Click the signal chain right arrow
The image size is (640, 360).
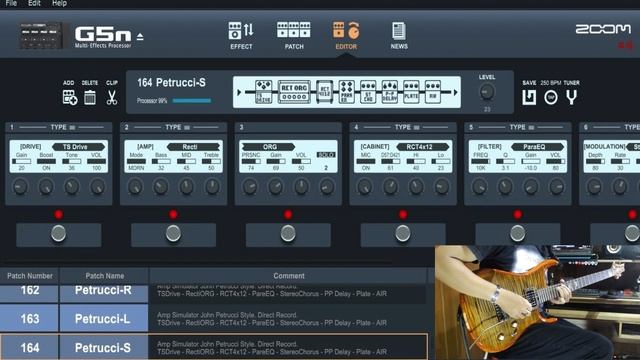[x=455, y=92]
